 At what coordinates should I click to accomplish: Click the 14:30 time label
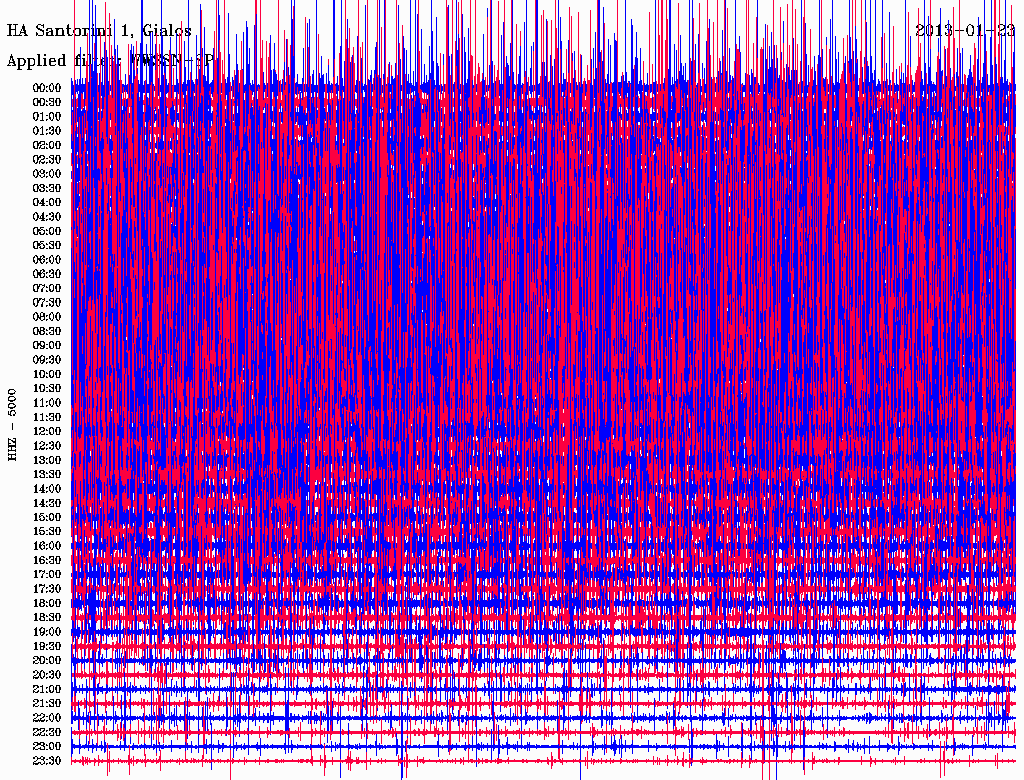point(47,503)
